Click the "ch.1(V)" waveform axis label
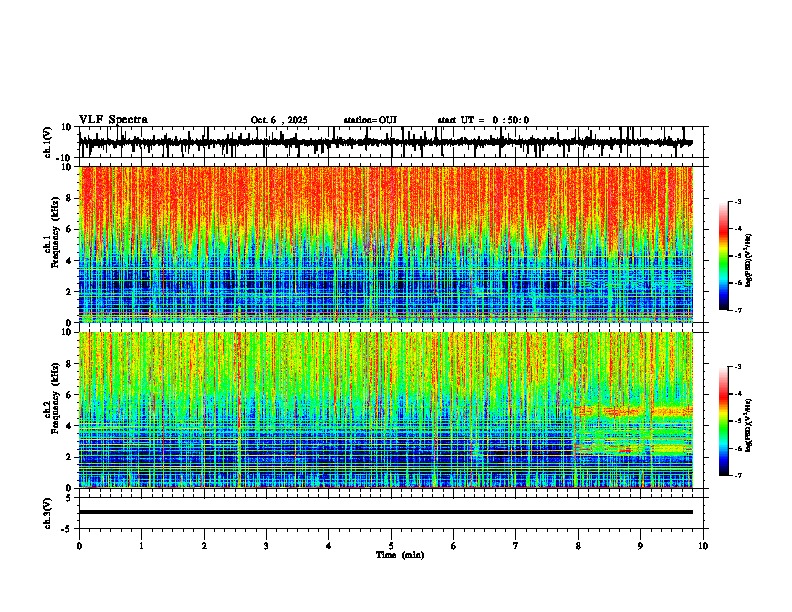The height and width of the screenshot is (612, 792). pyautogui.click(x=48, y=142)
